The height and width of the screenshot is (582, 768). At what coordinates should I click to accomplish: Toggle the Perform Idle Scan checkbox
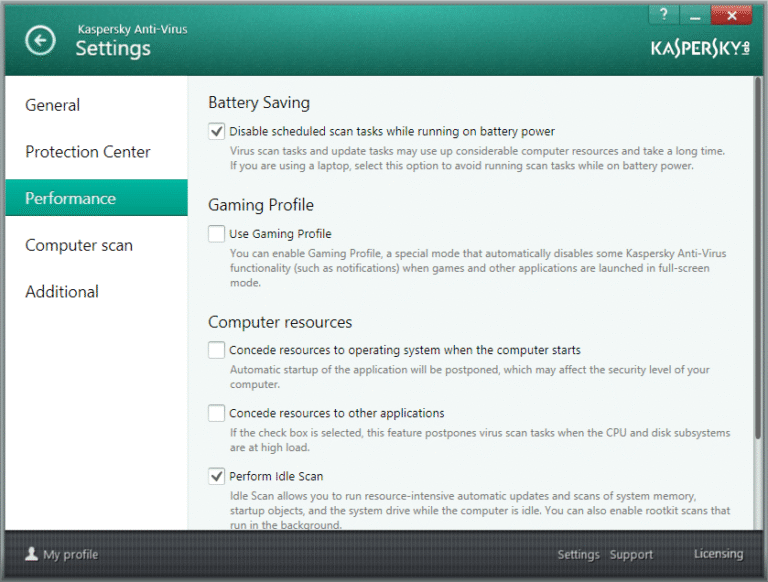(x=217, y=476)
